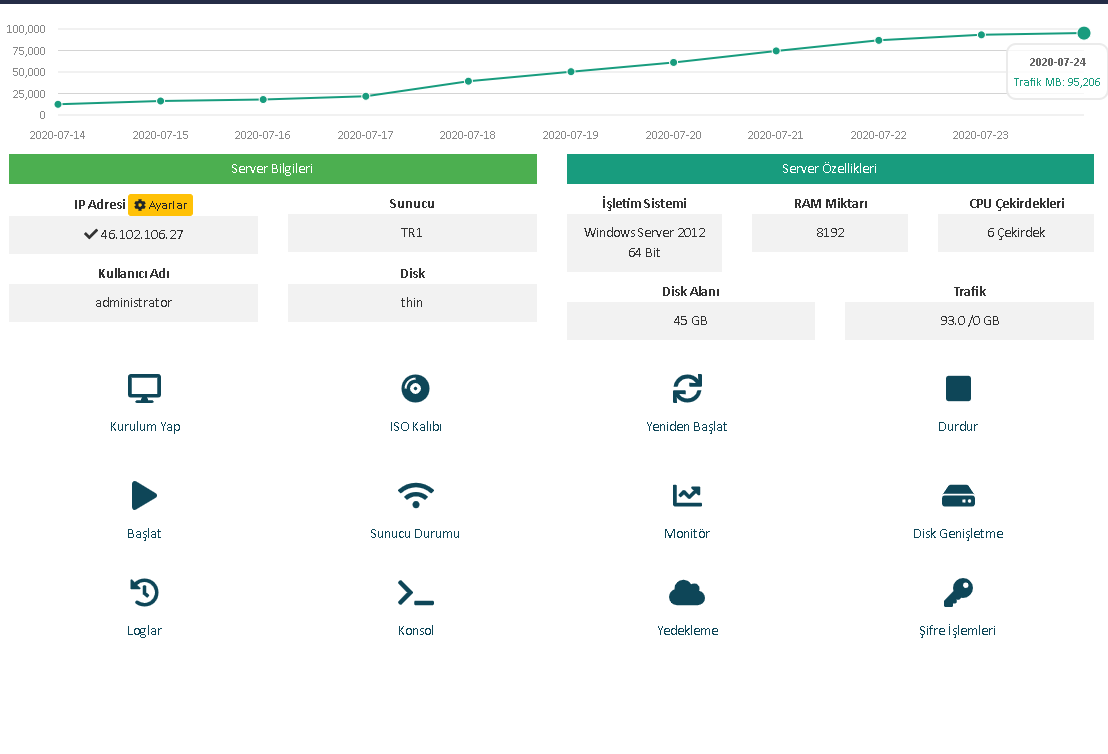Open the Monitör chart icon

click(x=687, y=495)
